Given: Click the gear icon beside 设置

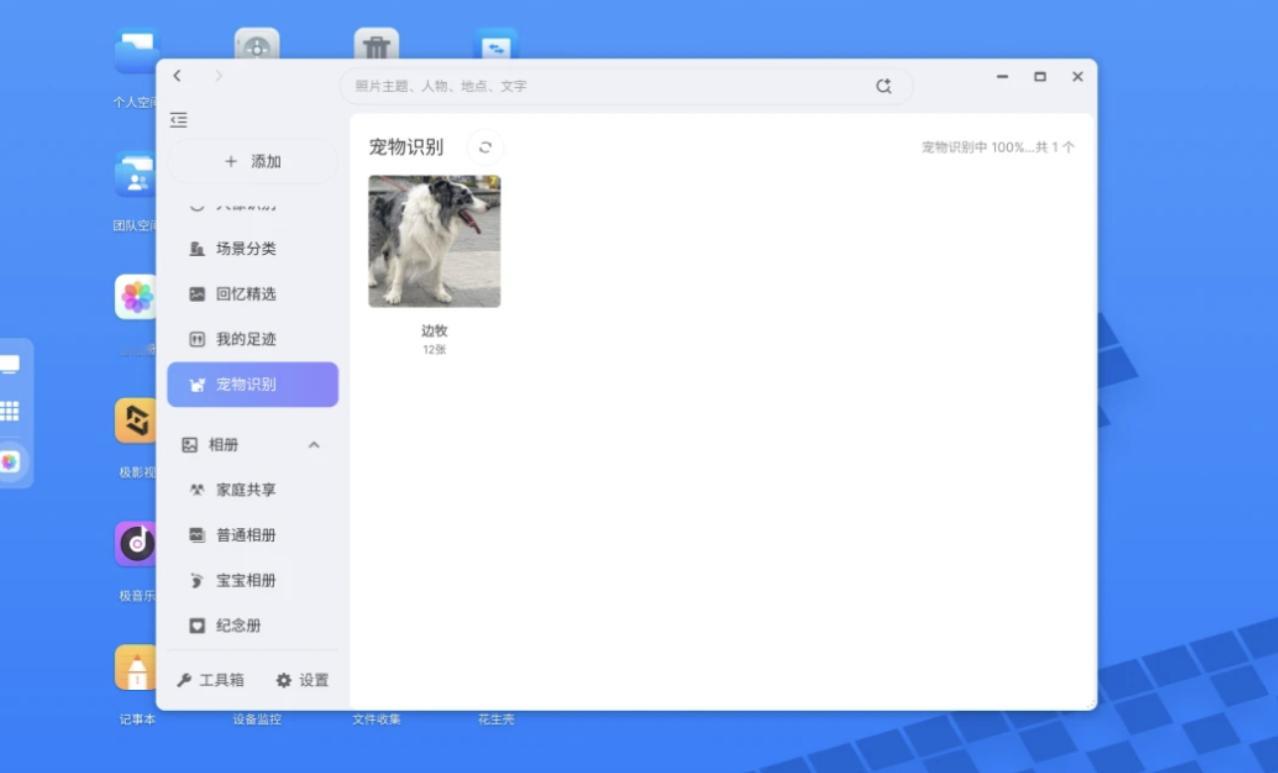Looking at the screenshot, I should point(284,680).
